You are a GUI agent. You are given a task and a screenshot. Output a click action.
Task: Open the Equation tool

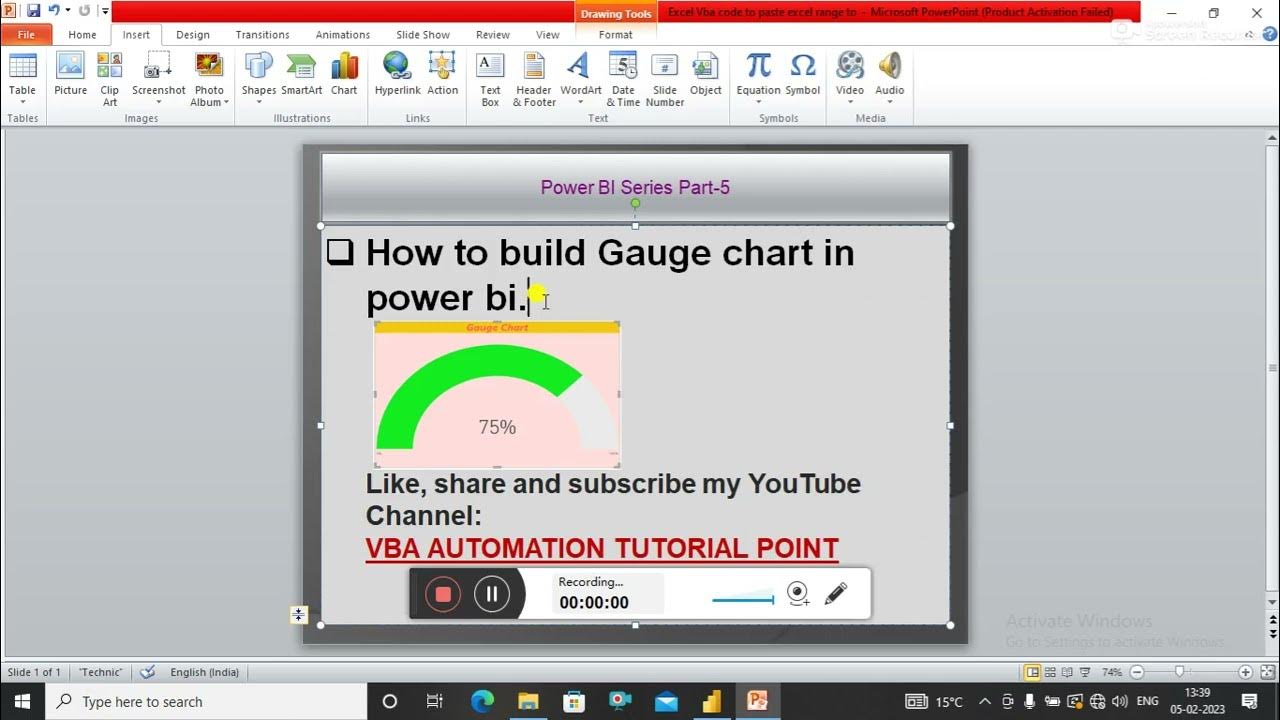pos(758,79)
